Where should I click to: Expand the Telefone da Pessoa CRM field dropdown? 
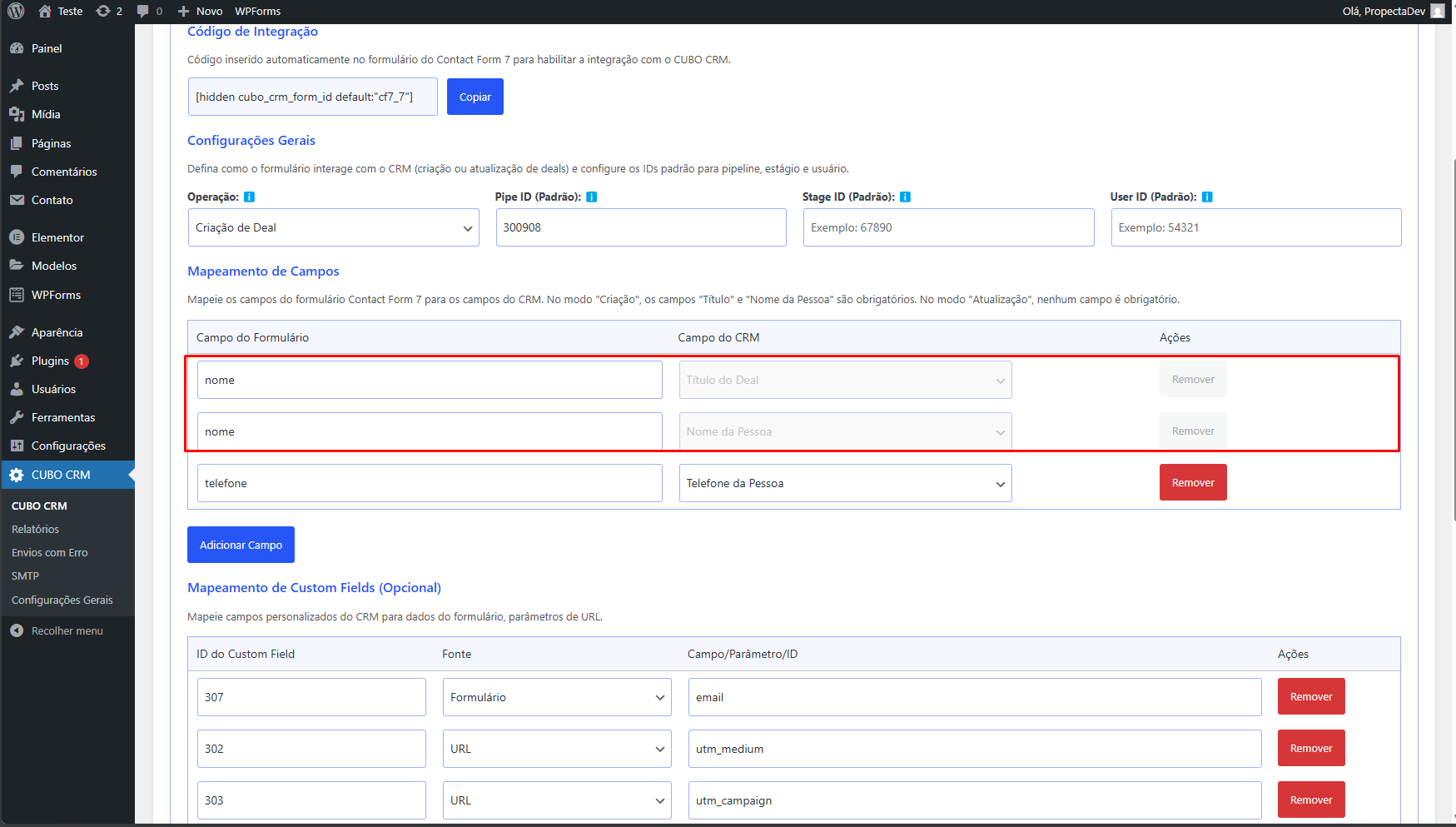pyautogui.click(x=845, y=483)
